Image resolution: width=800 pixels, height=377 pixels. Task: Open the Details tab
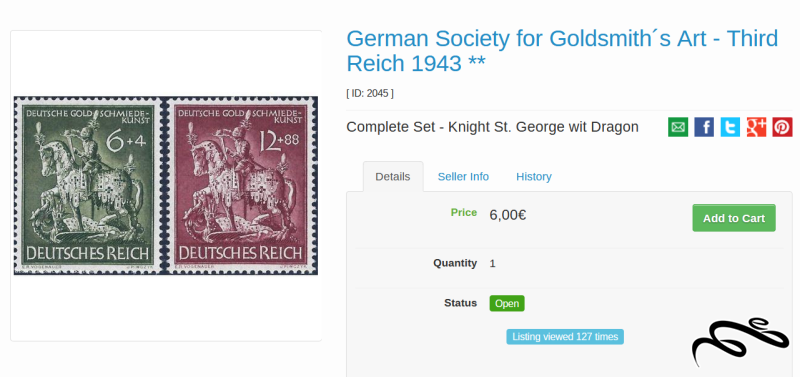(393, 177)
